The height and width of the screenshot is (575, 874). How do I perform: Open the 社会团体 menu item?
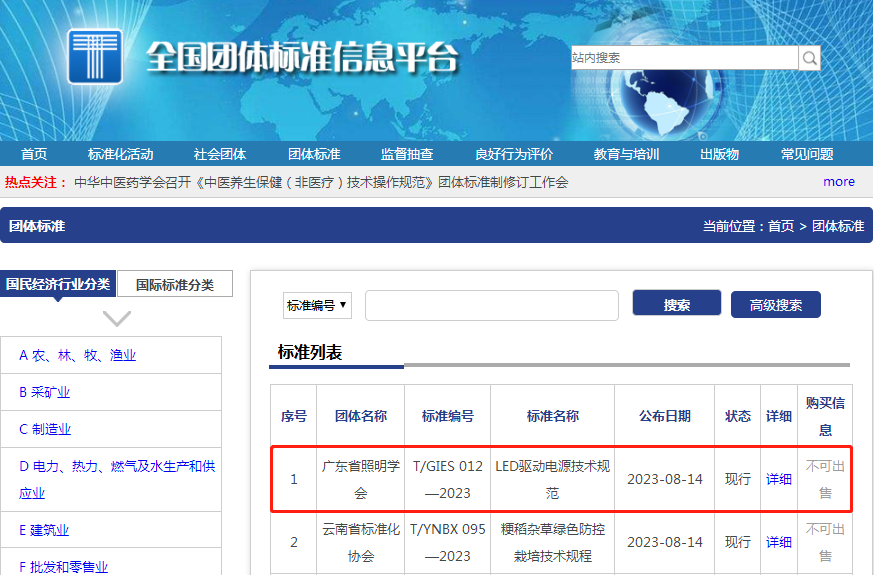point(220,154)
